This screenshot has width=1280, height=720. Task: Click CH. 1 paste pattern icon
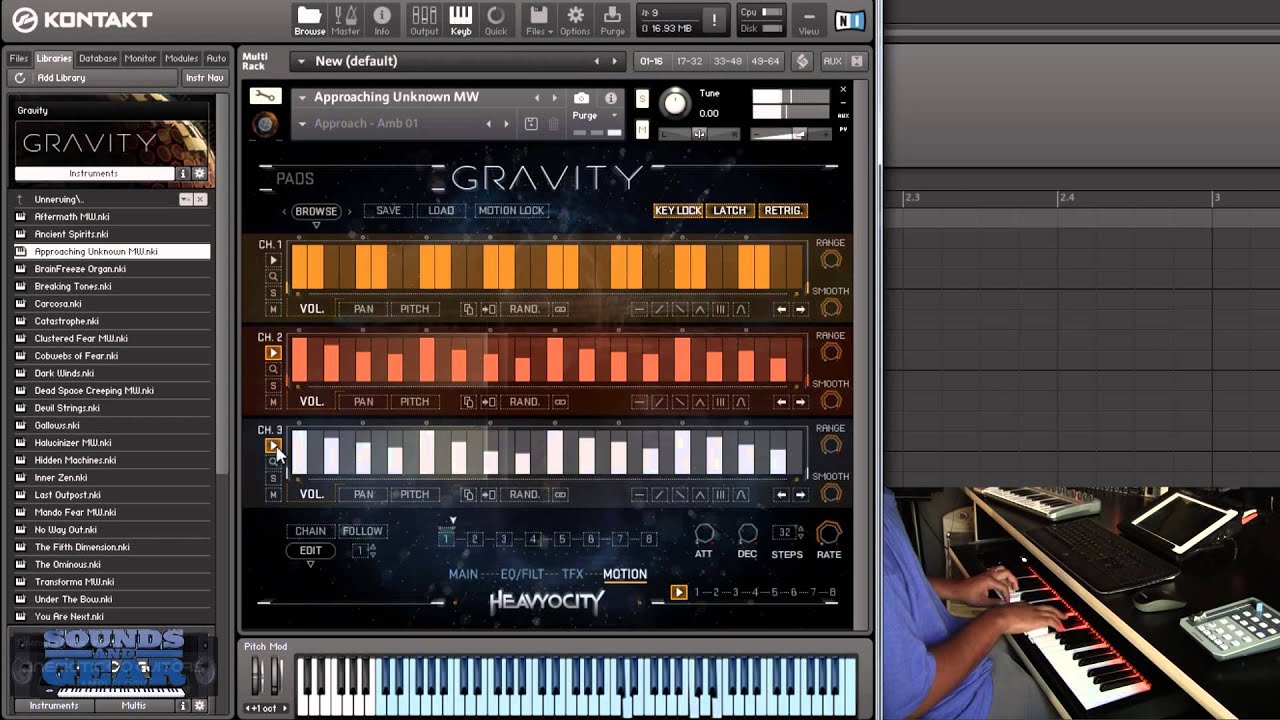(488, 309)
